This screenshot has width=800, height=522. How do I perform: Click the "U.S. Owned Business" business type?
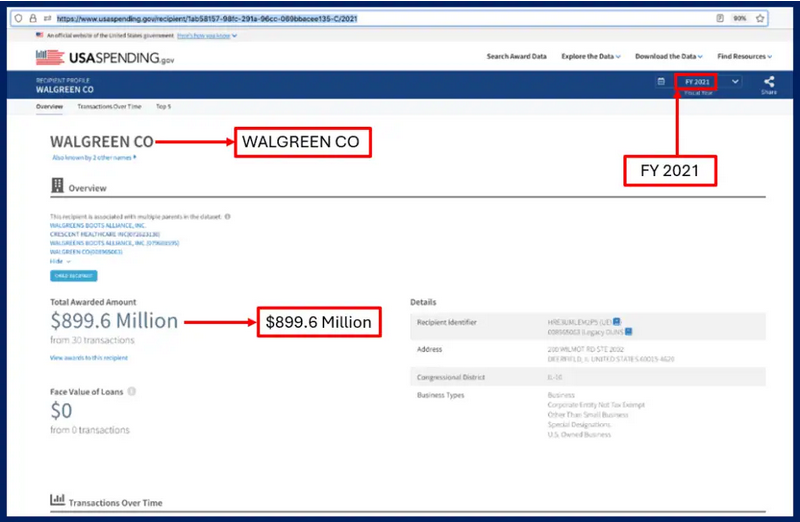(579, 435)
